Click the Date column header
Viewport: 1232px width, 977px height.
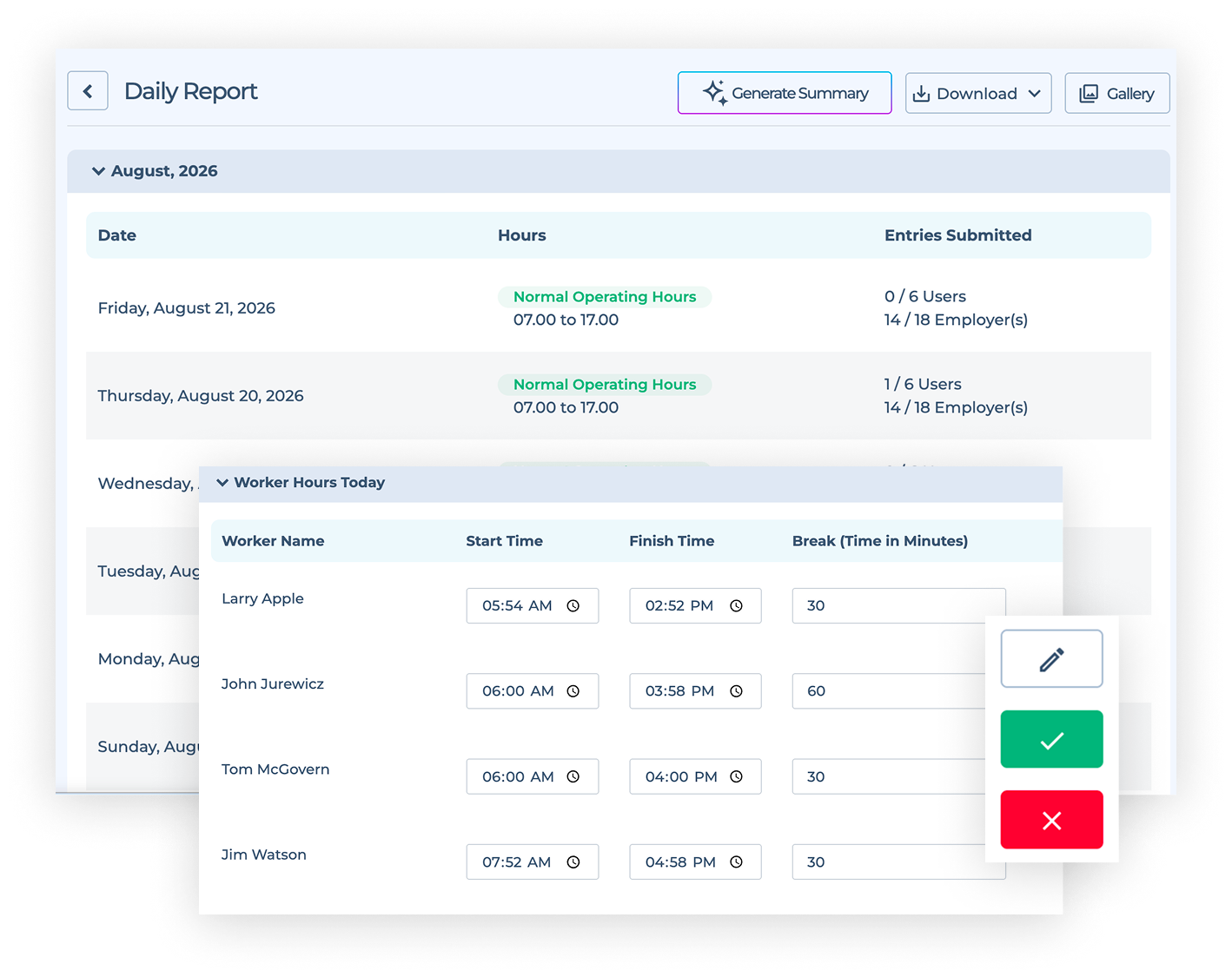tap(117, 235)
